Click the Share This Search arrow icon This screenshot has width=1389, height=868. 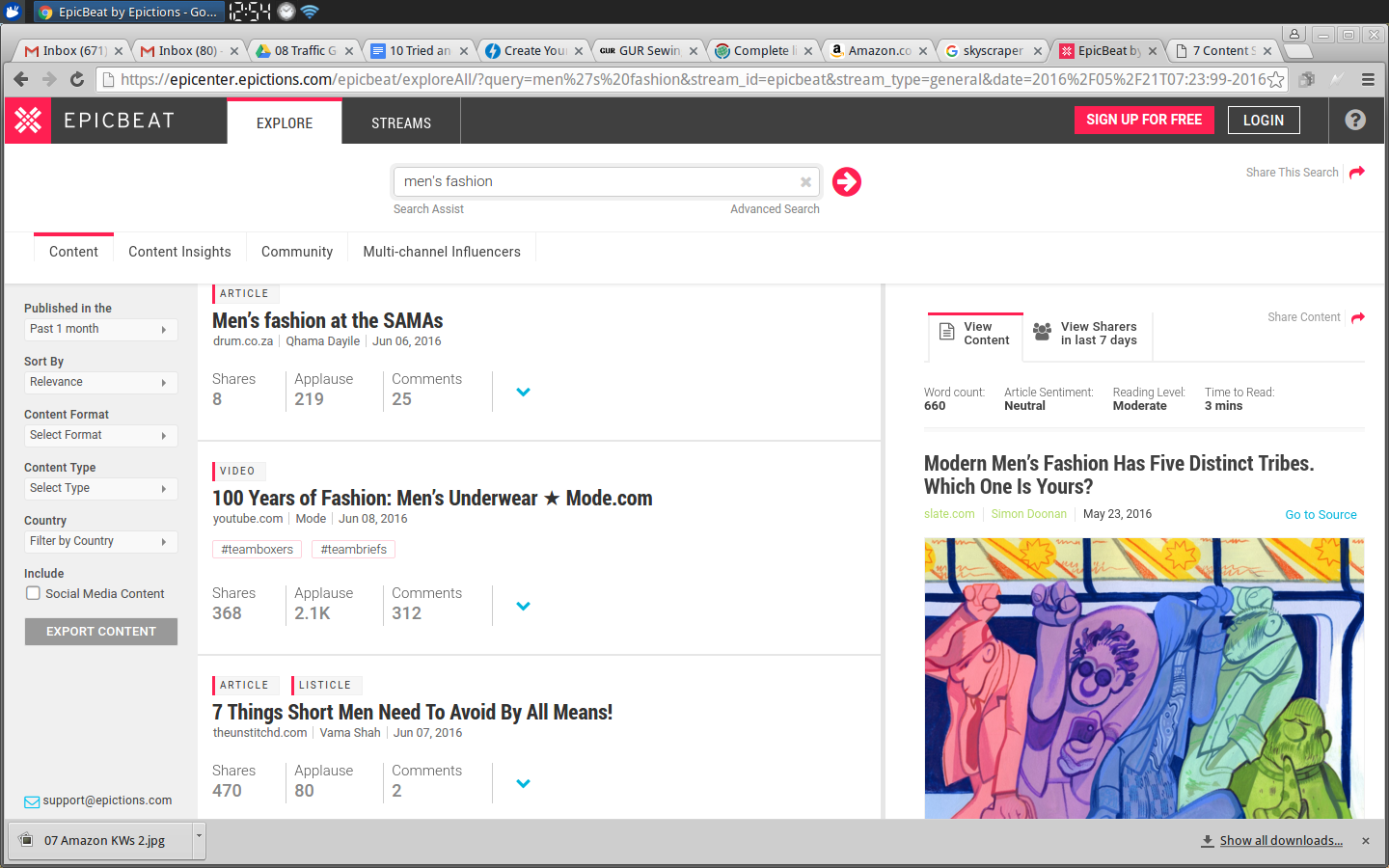click(x=1357, y=172)
